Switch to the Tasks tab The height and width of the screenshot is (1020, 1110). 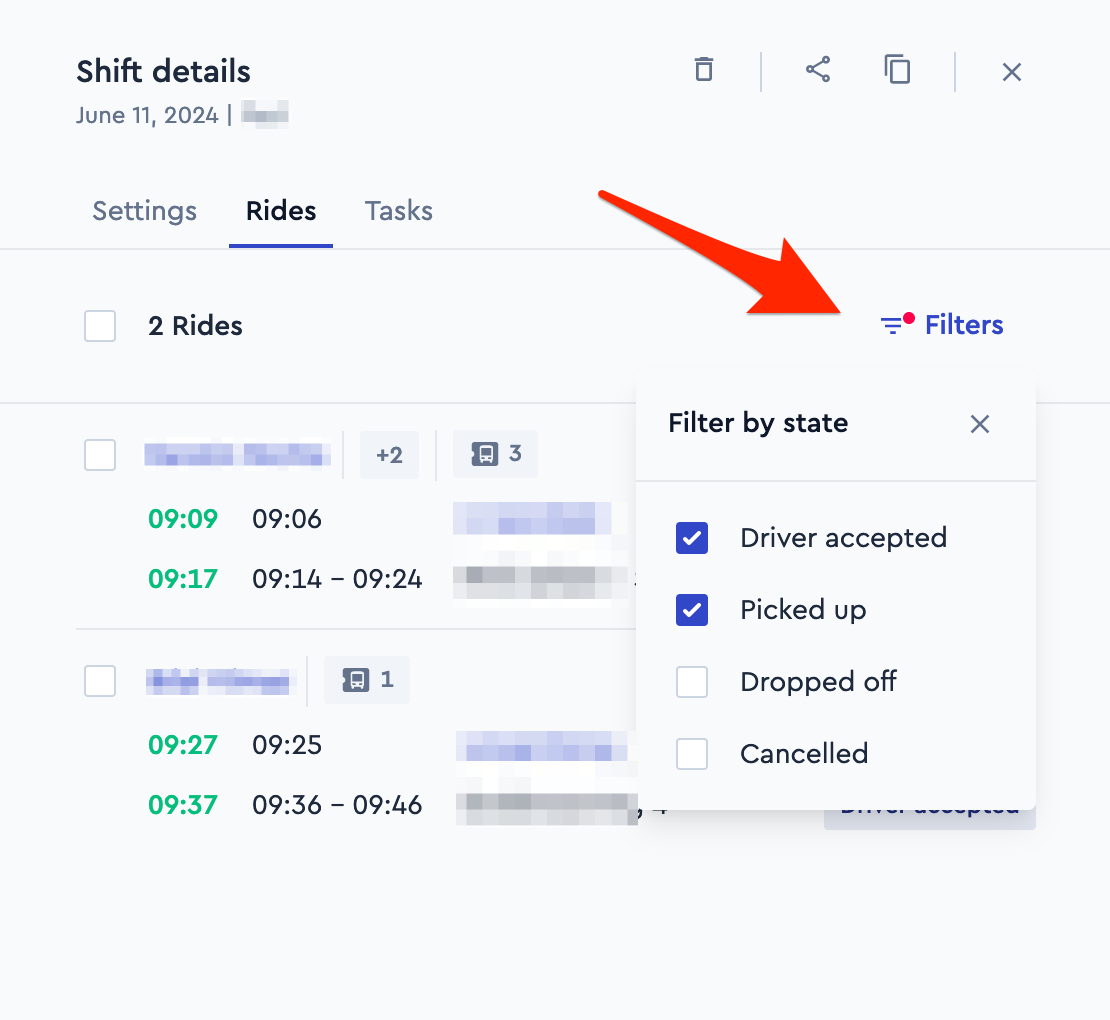(399, 211)
